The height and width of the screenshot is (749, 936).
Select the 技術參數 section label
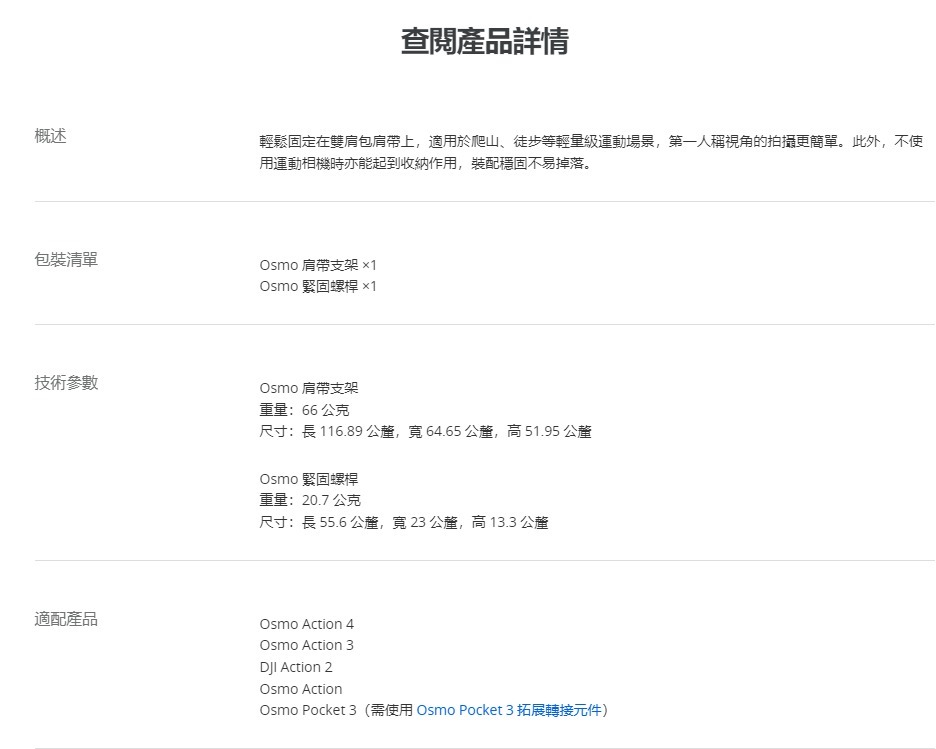(x=66, y=383)
